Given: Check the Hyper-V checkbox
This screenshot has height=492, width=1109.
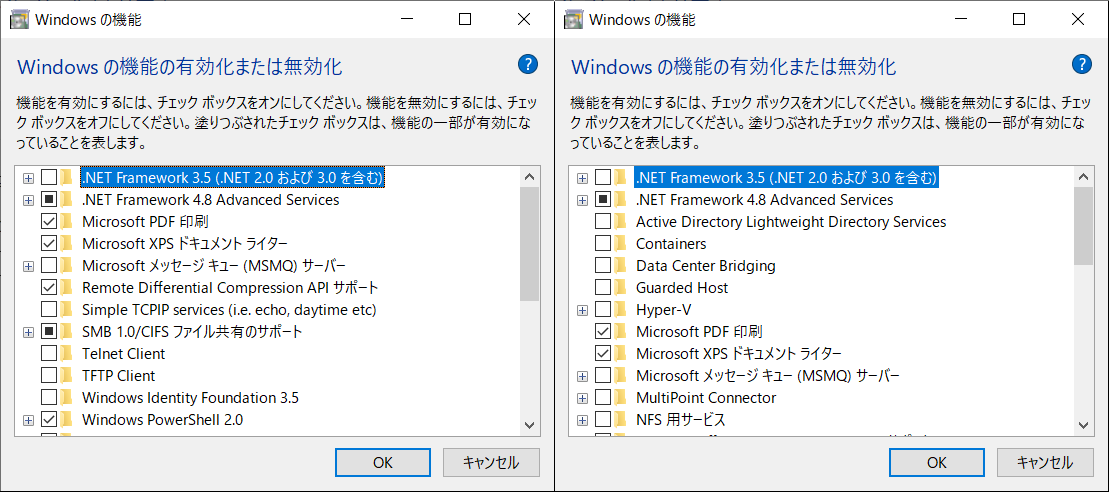Looking at the screenshot, I should 603,310.
